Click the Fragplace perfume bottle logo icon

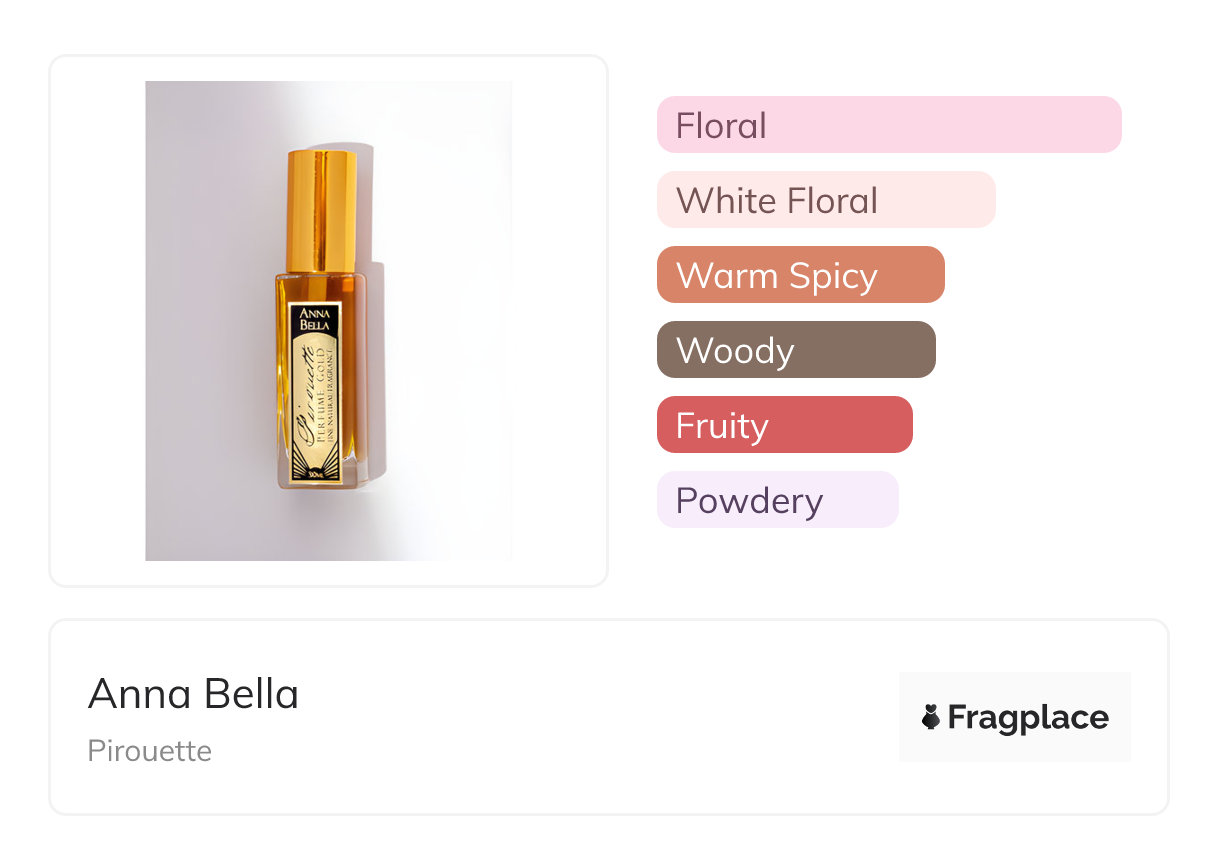click(x=931, y=717)
